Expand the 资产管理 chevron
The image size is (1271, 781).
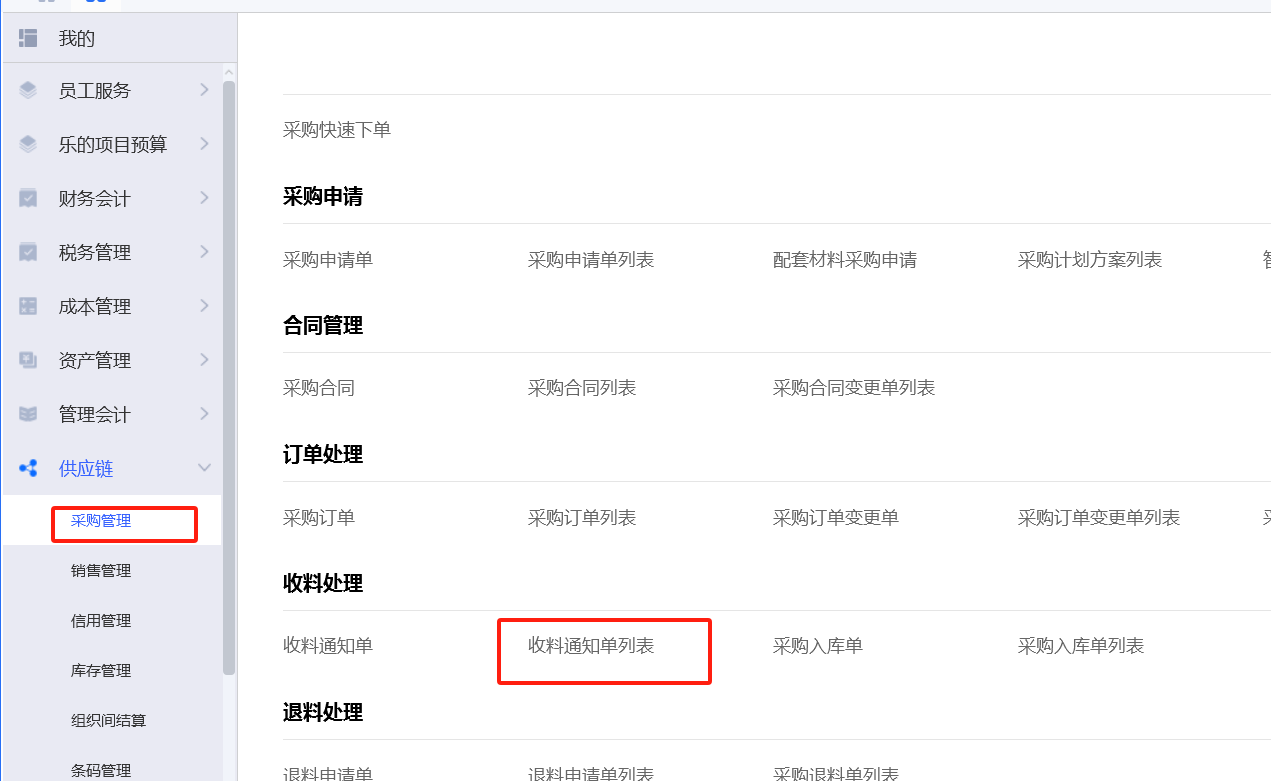pyautogui.click(x=204, y=361)
